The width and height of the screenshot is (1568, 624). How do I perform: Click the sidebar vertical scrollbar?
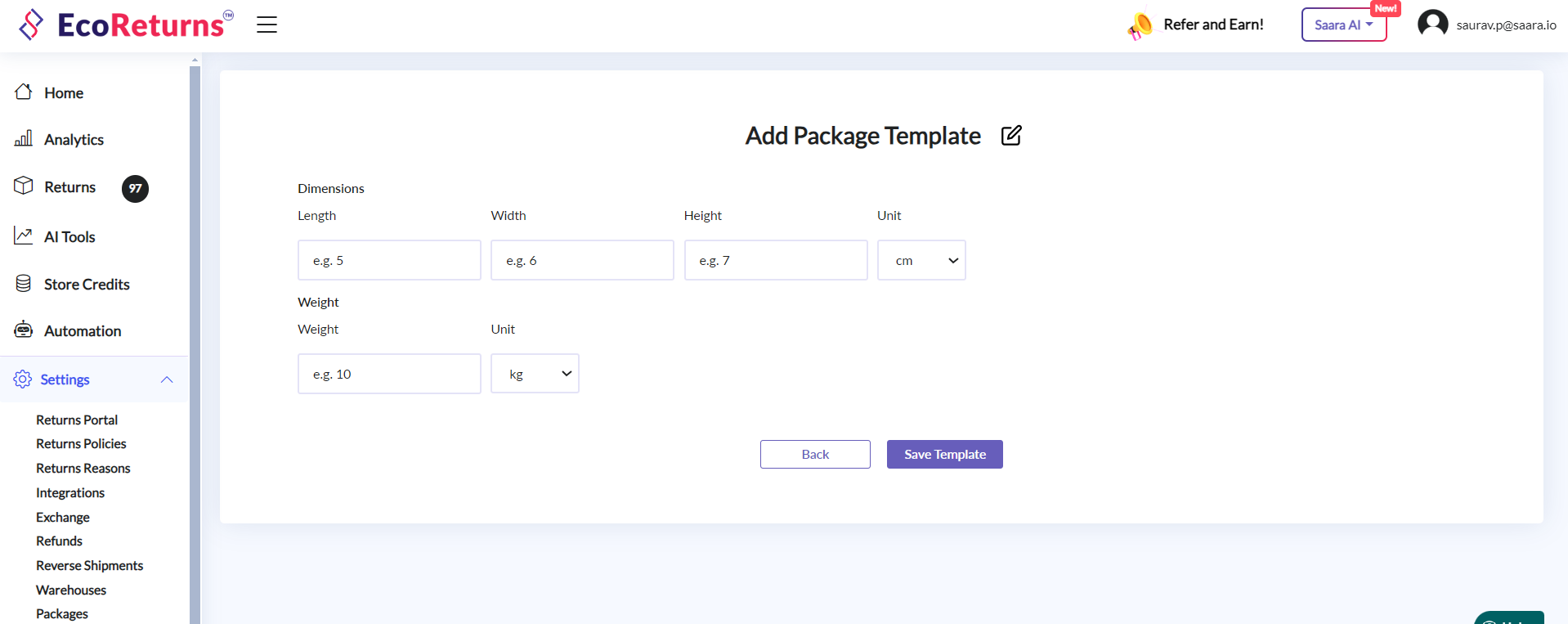coord(195,327)
